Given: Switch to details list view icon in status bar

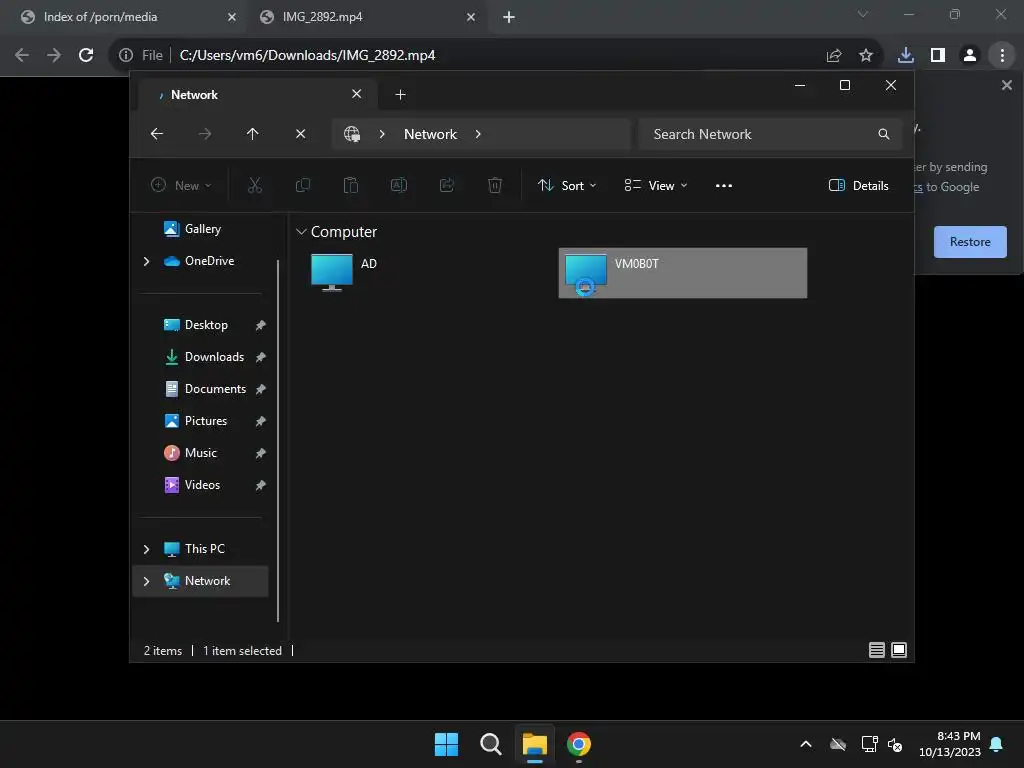Looking at the screenshot, I should click(877, 650).
